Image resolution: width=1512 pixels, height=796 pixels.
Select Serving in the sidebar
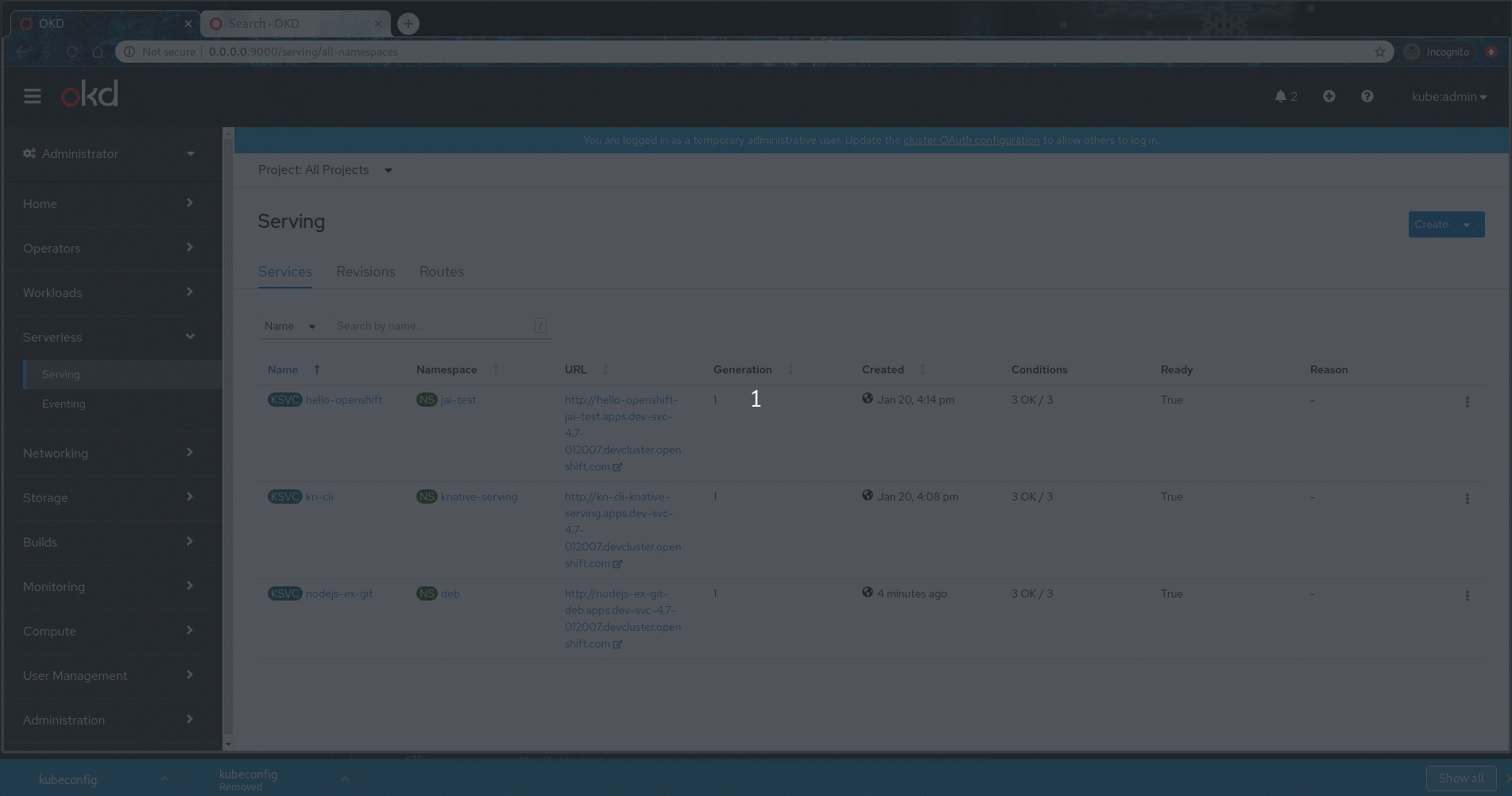tap(123, 374)
